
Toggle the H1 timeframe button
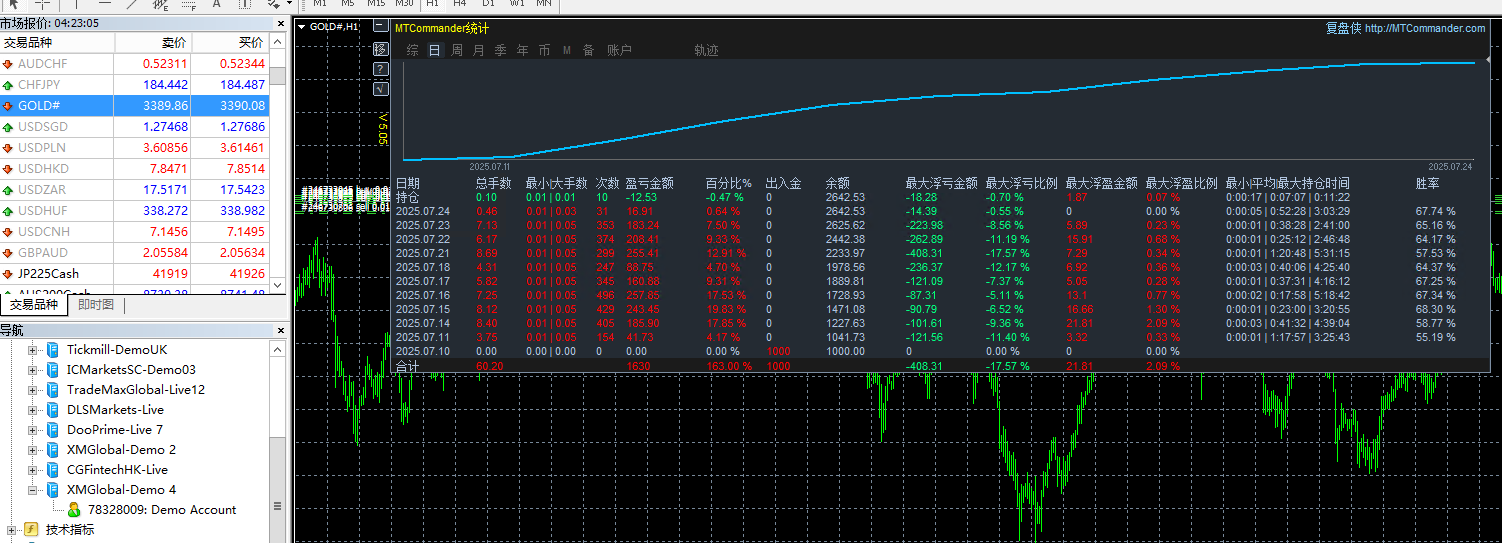click(432, 4)
